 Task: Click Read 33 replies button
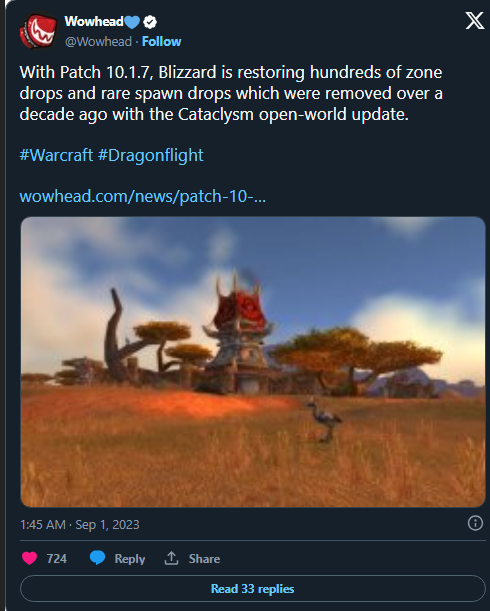coord(253,588)
